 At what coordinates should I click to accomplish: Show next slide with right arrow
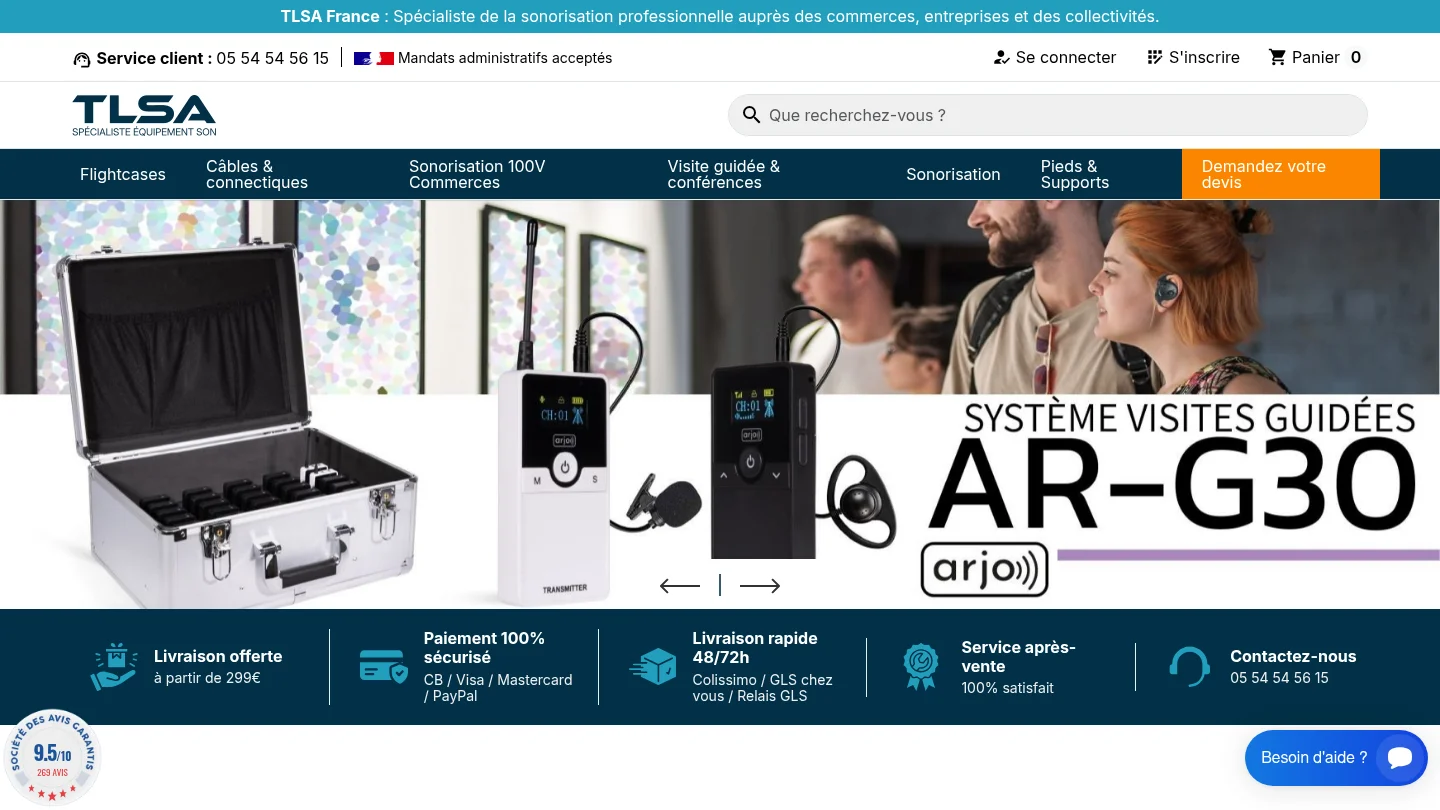tap(760, 586)
